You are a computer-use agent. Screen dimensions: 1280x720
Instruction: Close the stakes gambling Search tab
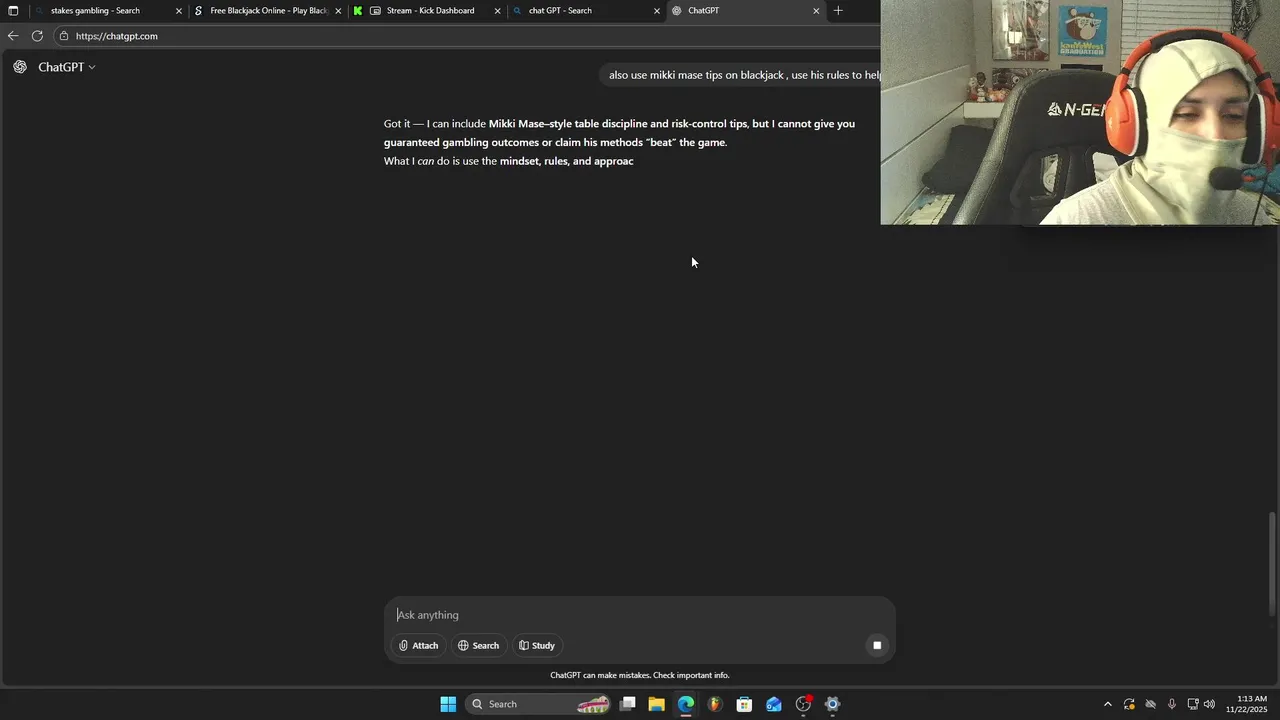[179, 11]
